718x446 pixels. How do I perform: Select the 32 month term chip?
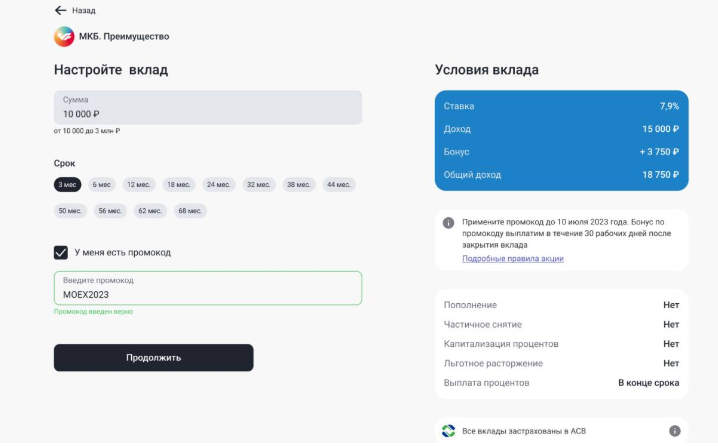[x=259, y=185]
